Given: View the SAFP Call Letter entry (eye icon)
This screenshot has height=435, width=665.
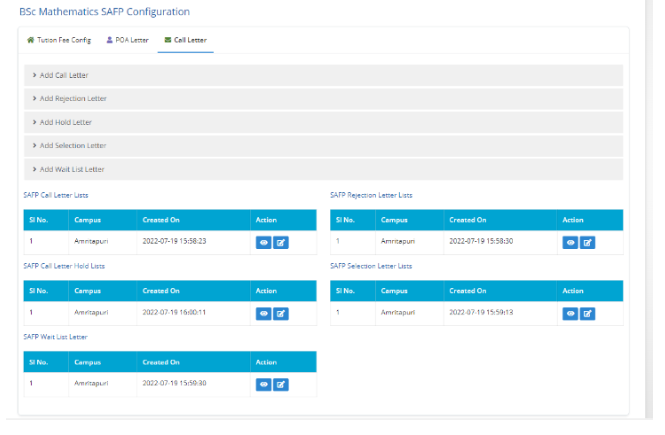Looking at the screenshot, I should click(x=264, y=242).
